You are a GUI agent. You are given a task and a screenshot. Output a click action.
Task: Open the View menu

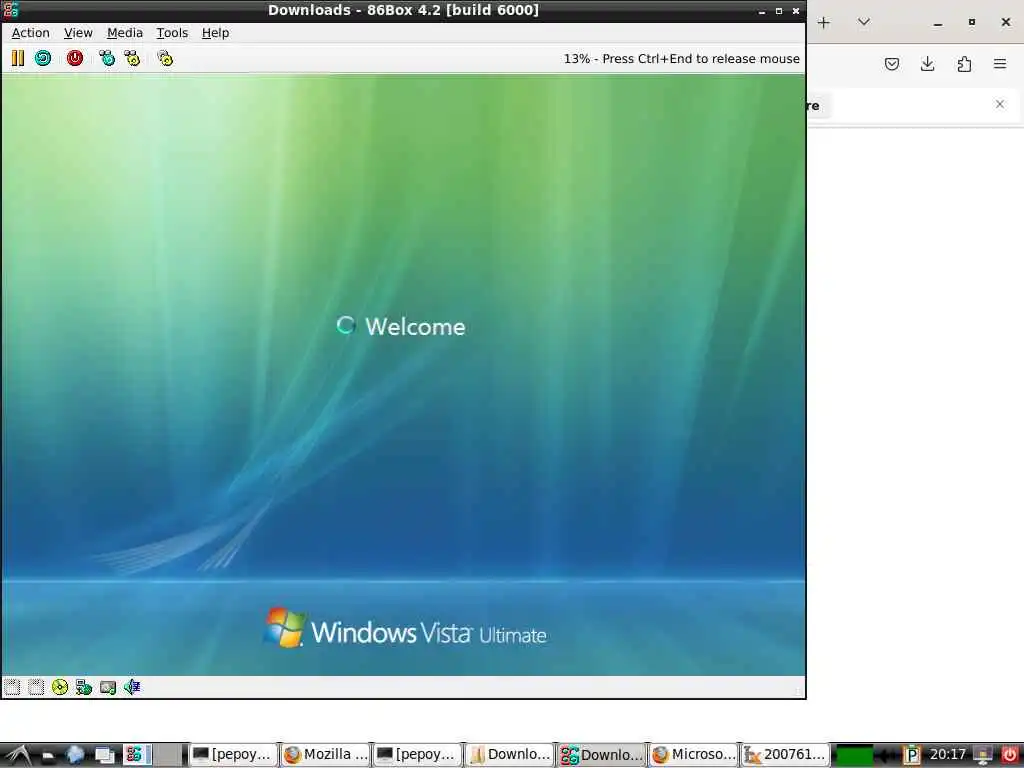[78, 33]
